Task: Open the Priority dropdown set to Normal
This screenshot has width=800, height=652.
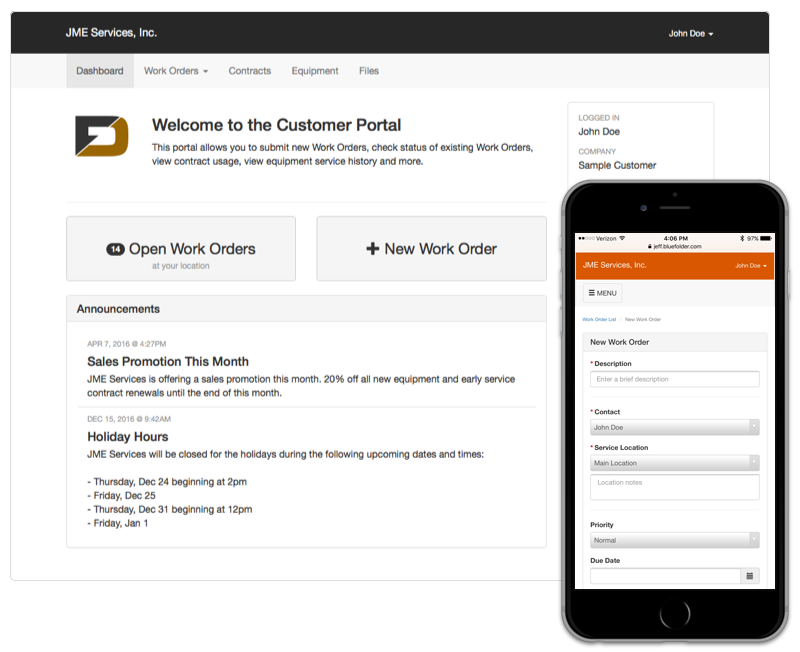Action: coord(674,540)
